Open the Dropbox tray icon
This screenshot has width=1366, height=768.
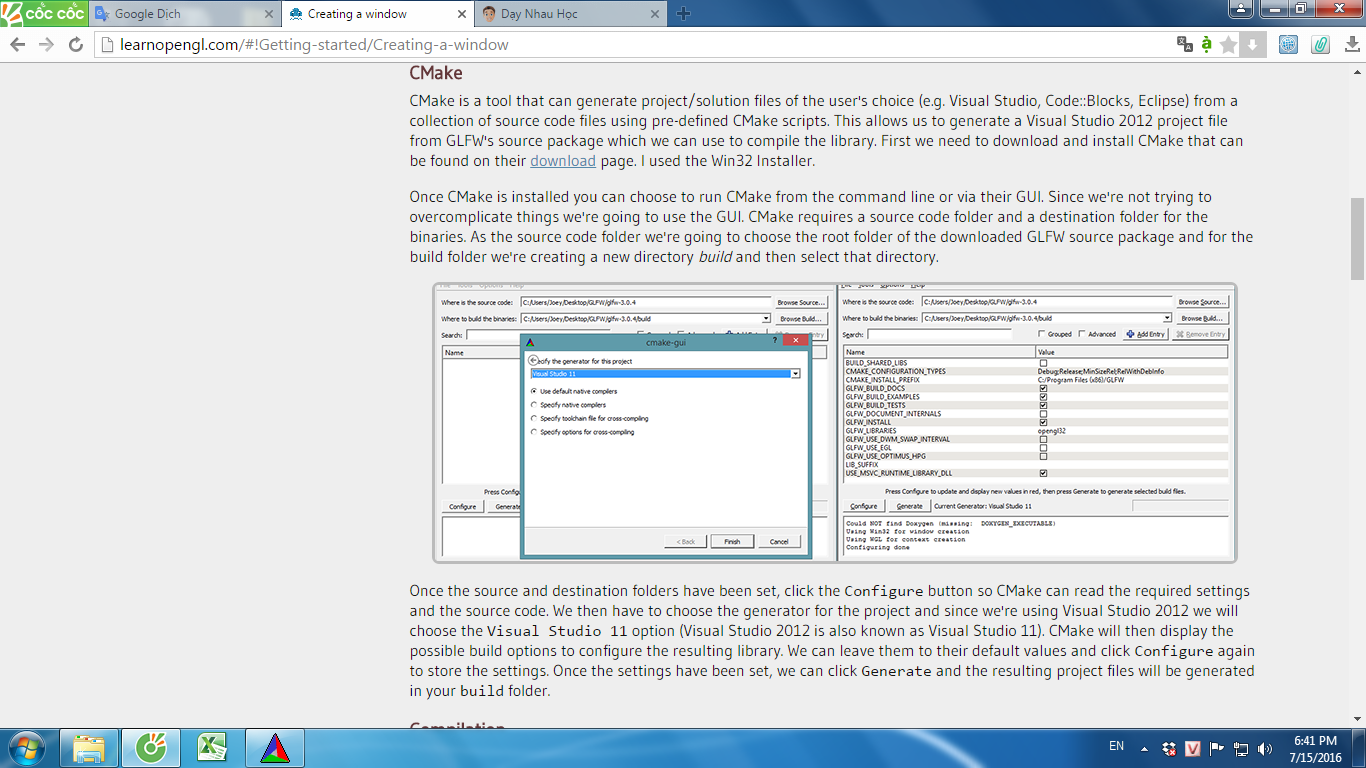coord(1169,748)
